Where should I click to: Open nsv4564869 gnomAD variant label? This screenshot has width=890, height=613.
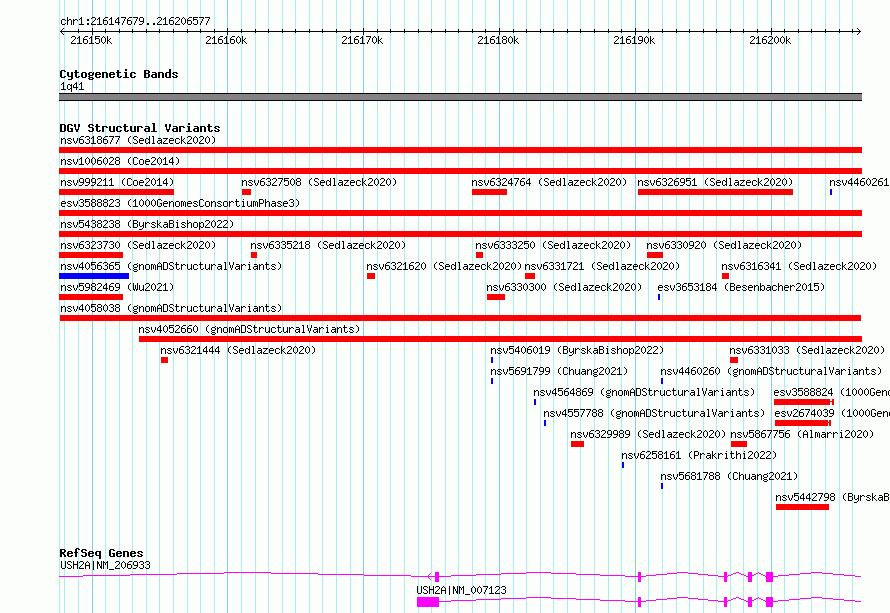click(644, 392)
